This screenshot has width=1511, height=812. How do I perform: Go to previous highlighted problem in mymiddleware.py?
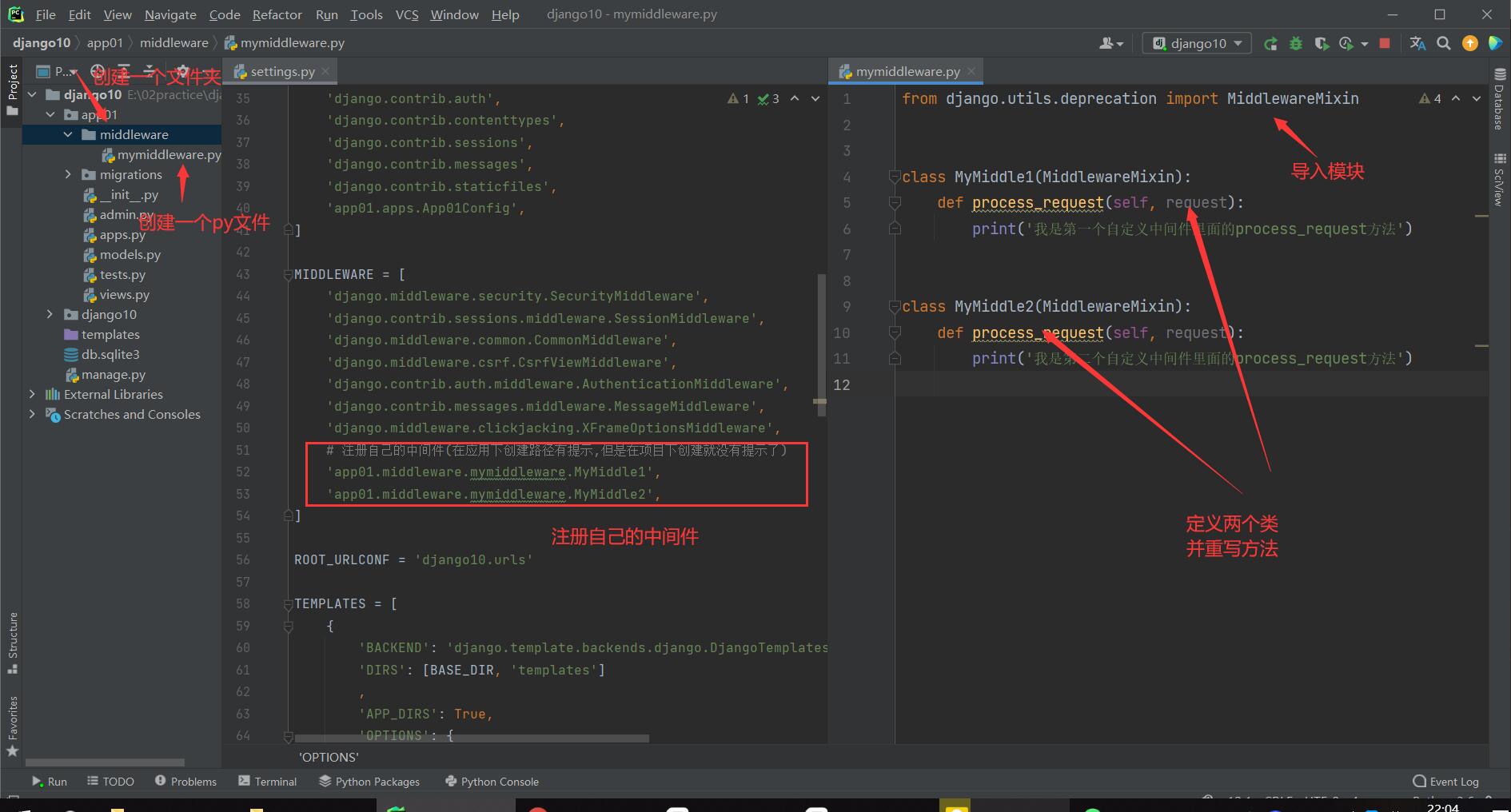click(x=1456, y=98)
